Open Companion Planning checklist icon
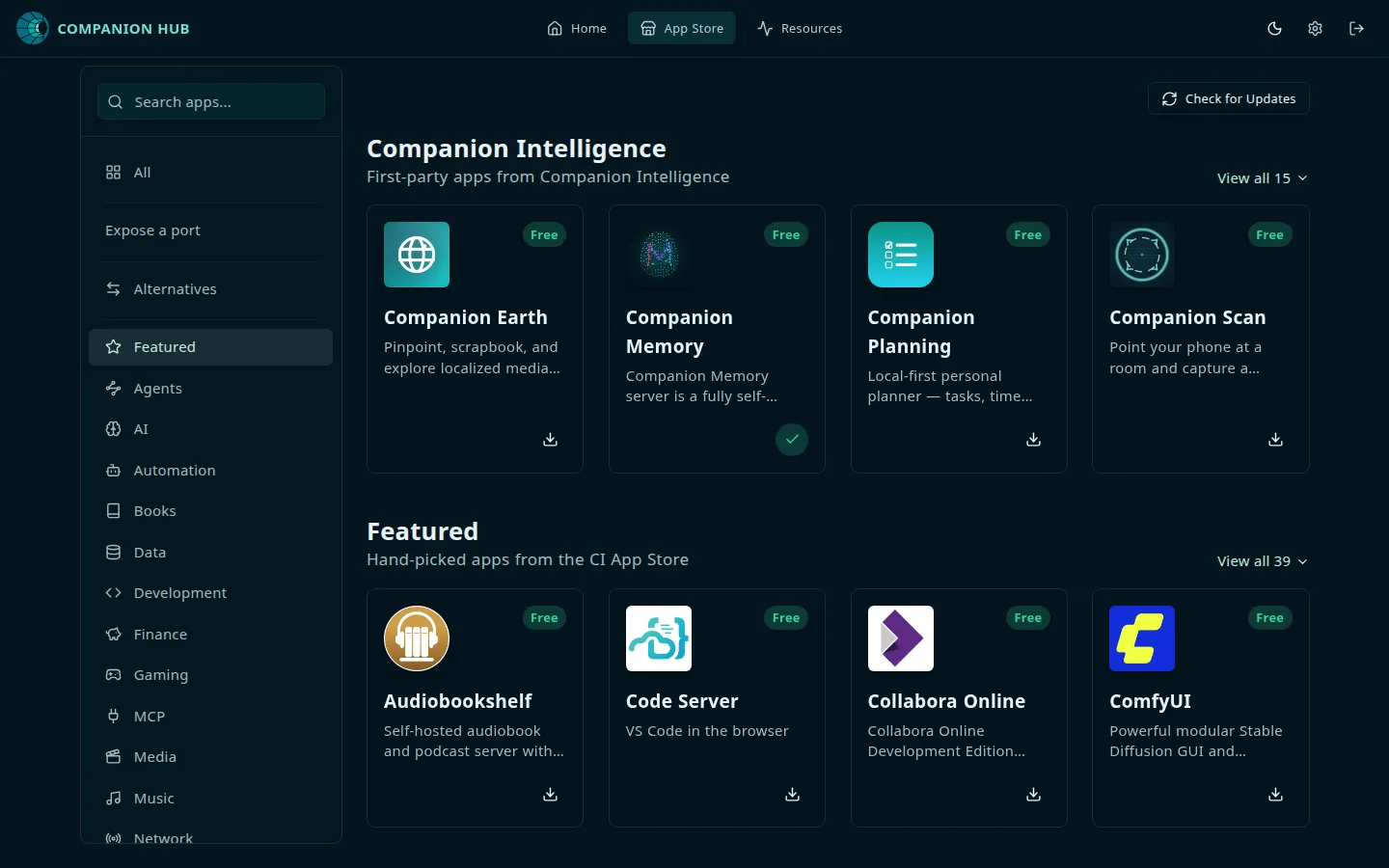 [x=901, y=255]
